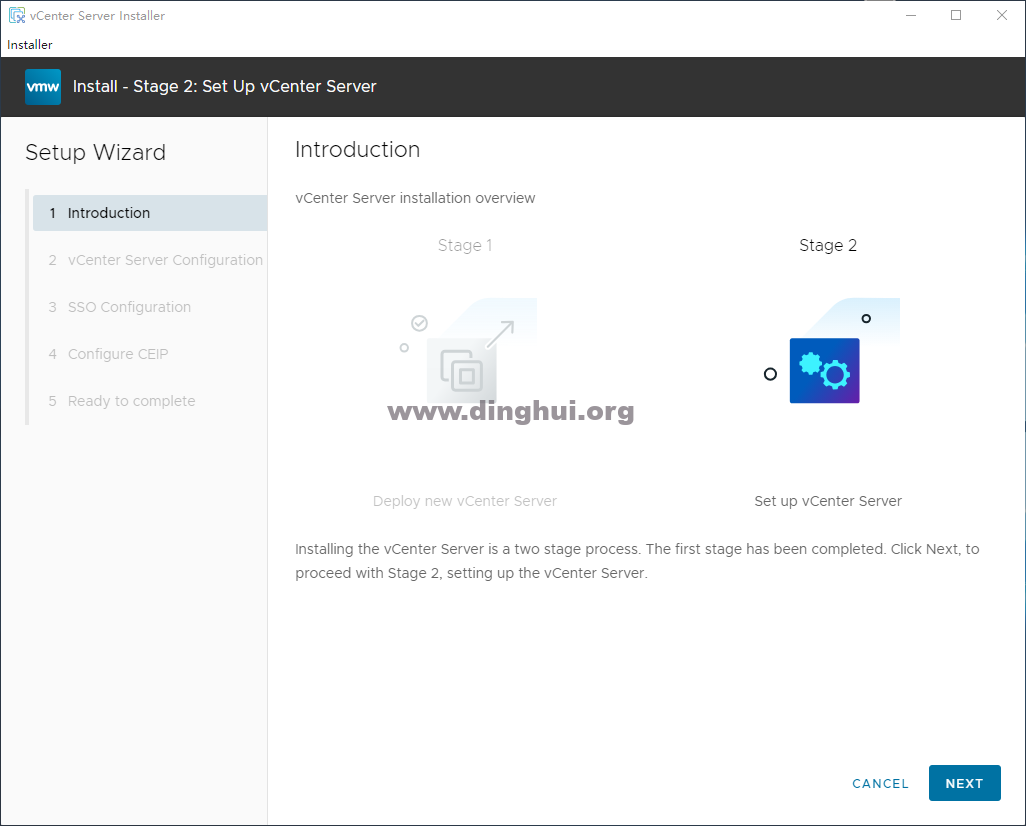Close the vCenter Server Installer window
This screenshot has width=1026, height=826.
click(x=1002, y=15)
